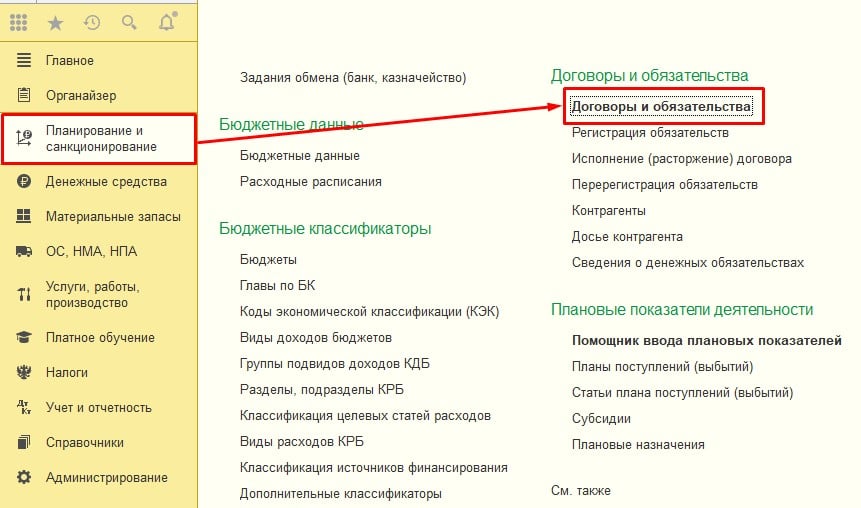The image size is (861, 508).
Task: Open Расходные расписания
Action: (x=310, y=182)
